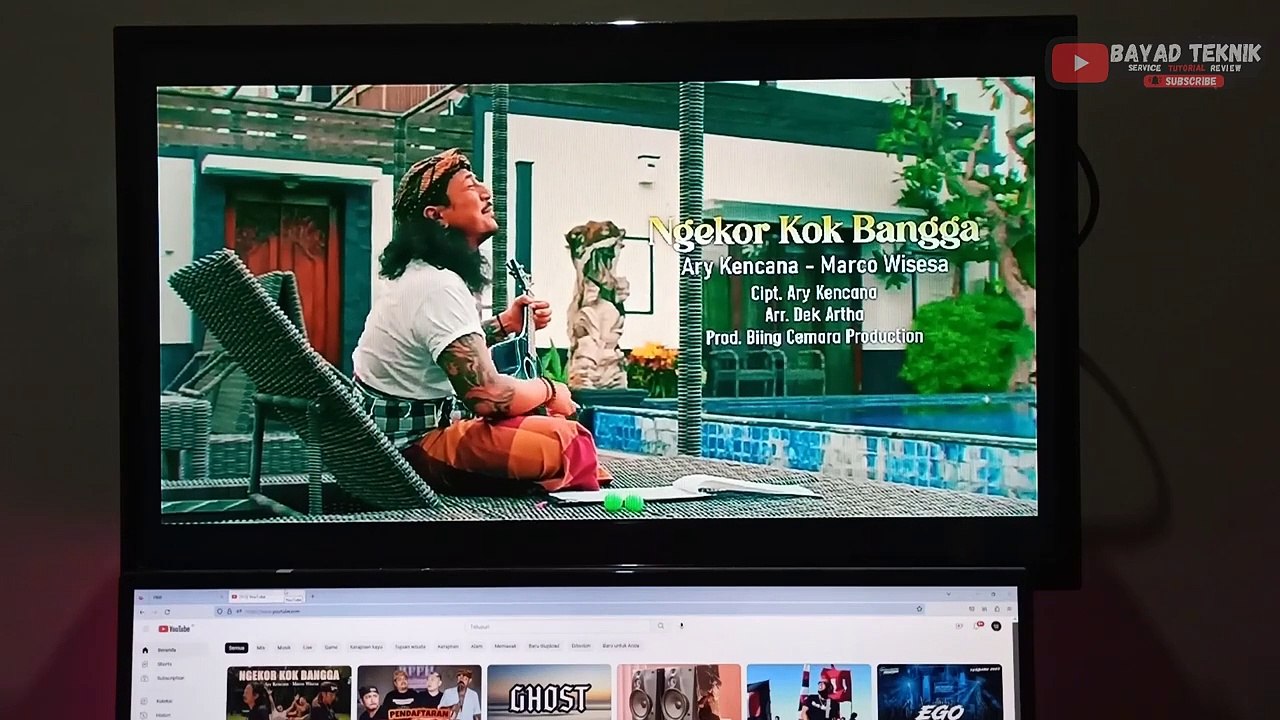Select the Musik filter chip
This screenshot has width=1280, height=720.
[284, 647]
